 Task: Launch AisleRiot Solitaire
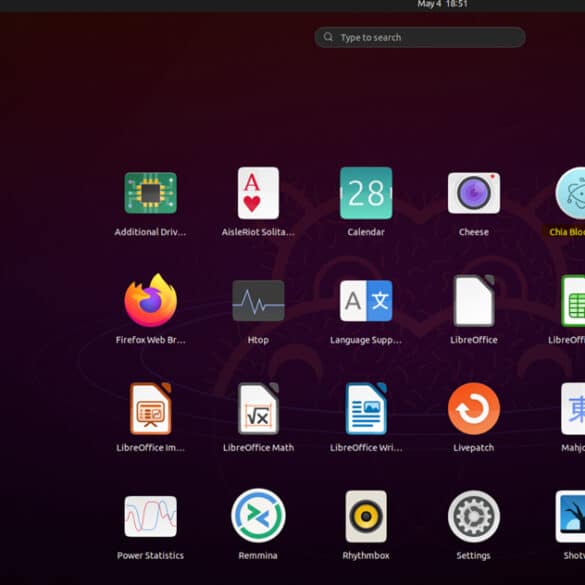(x=258, y=193)
